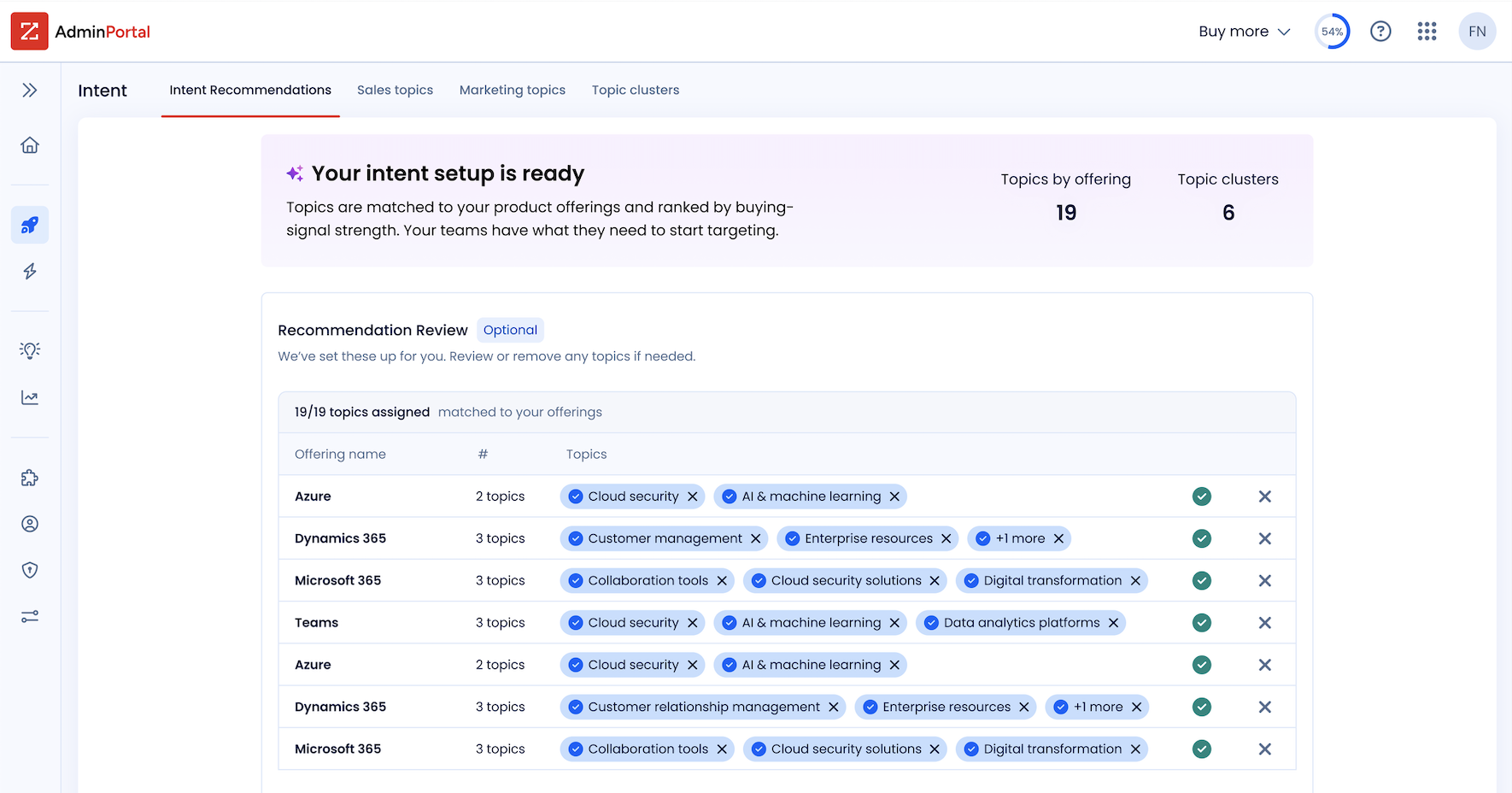Switch to the Sales topics tab
The image size is (1512, 793).
[x=395, y=90]
